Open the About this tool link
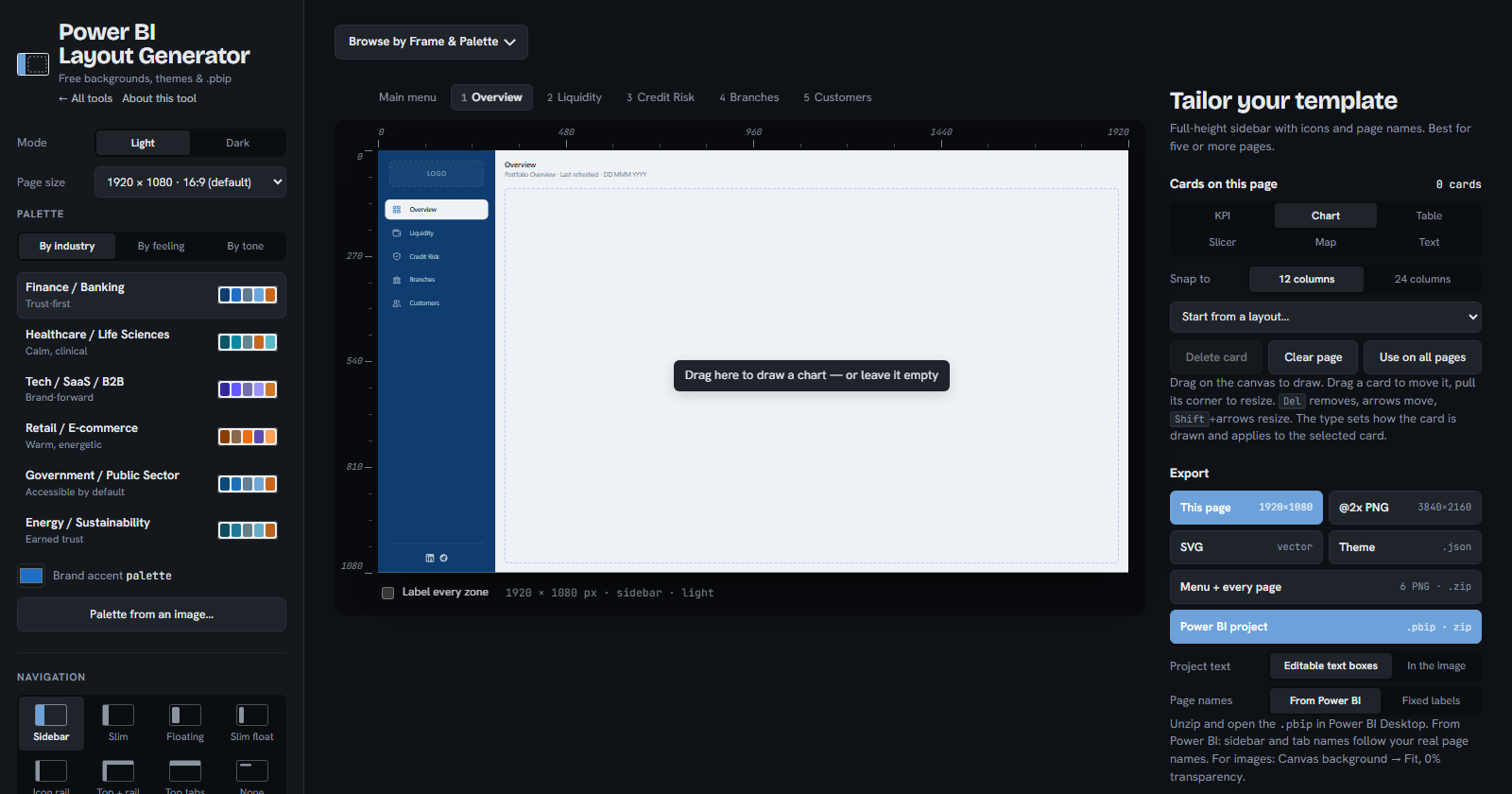 tap(160, 98)
